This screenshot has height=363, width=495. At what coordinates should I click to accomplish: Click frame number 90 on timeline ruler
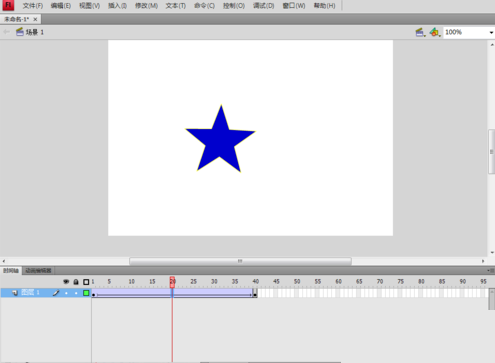pyautogui.click(x=463, y=282)
